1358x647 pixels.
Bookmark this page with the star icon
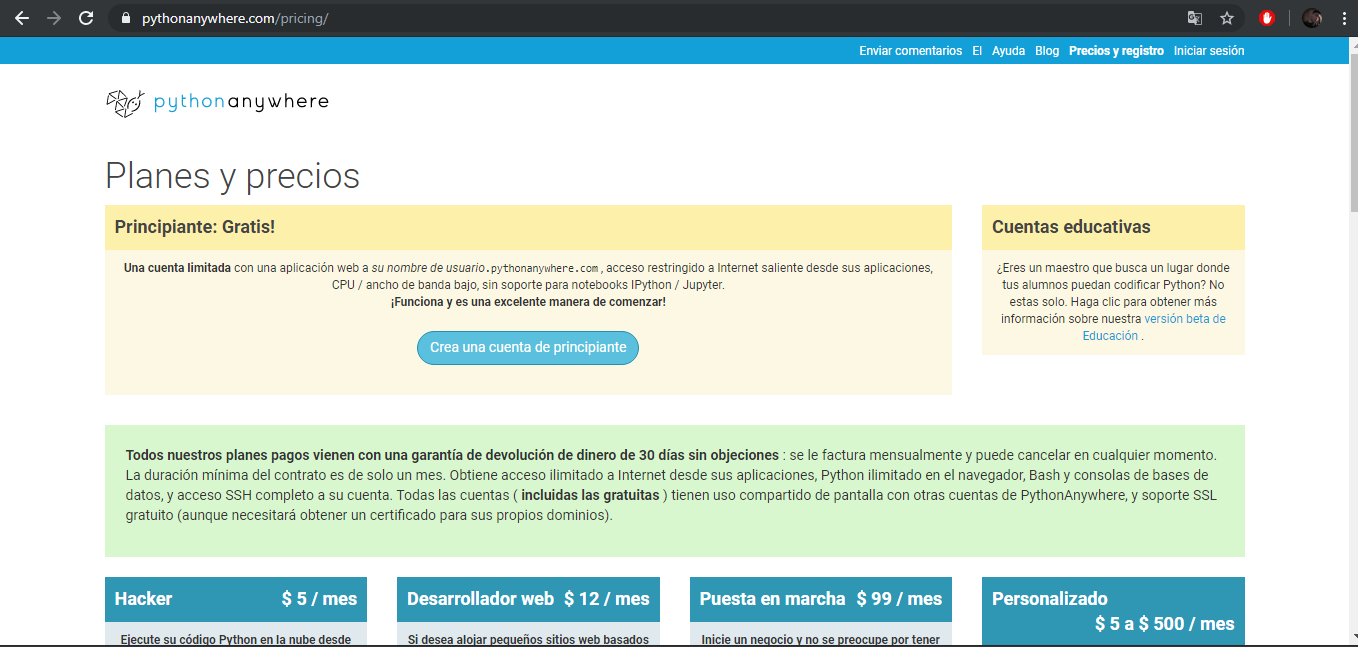click(1227, 18)
